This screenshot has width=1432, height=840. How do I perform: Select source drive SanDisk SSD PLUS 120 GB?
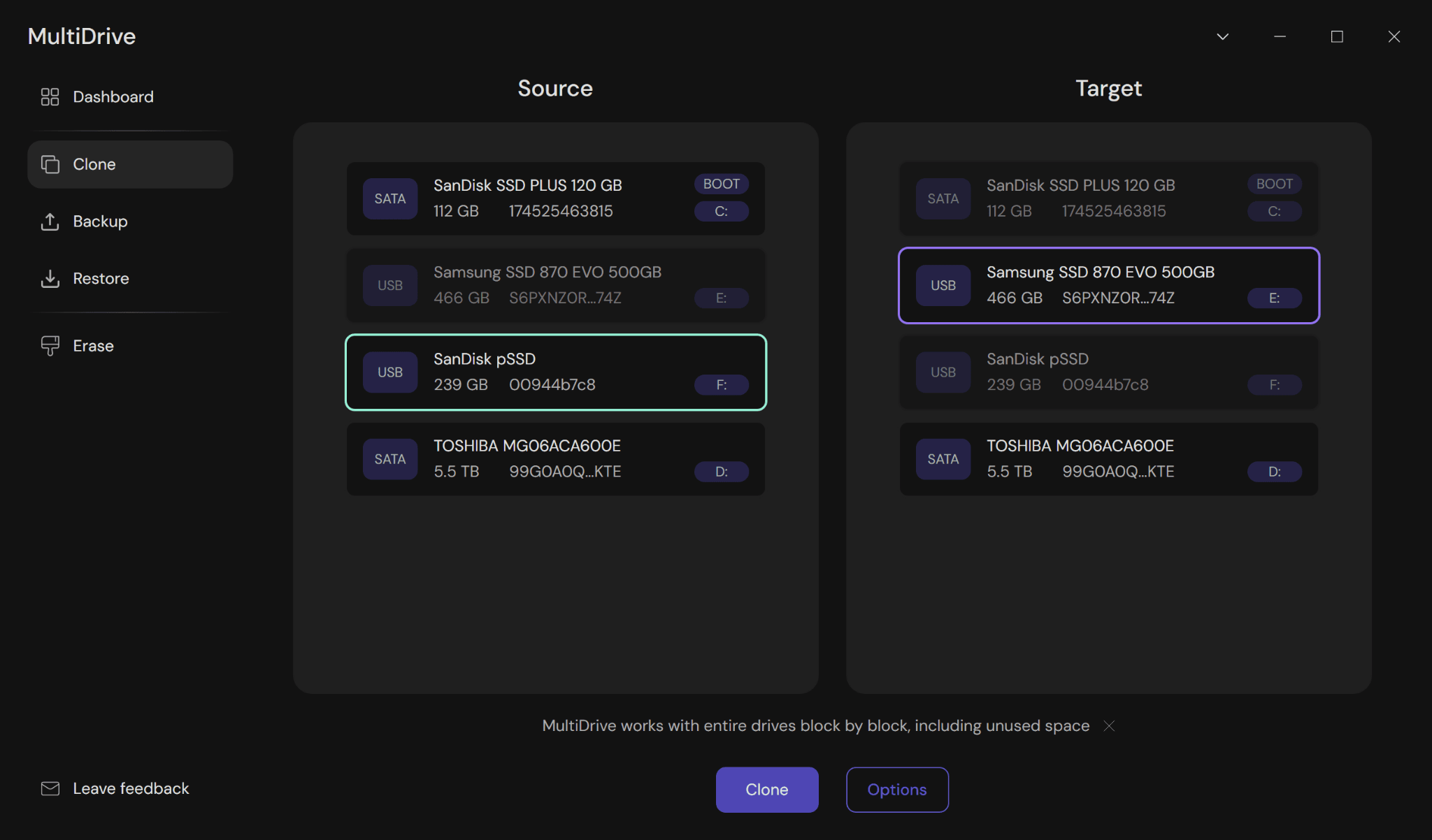pos(556,198)
